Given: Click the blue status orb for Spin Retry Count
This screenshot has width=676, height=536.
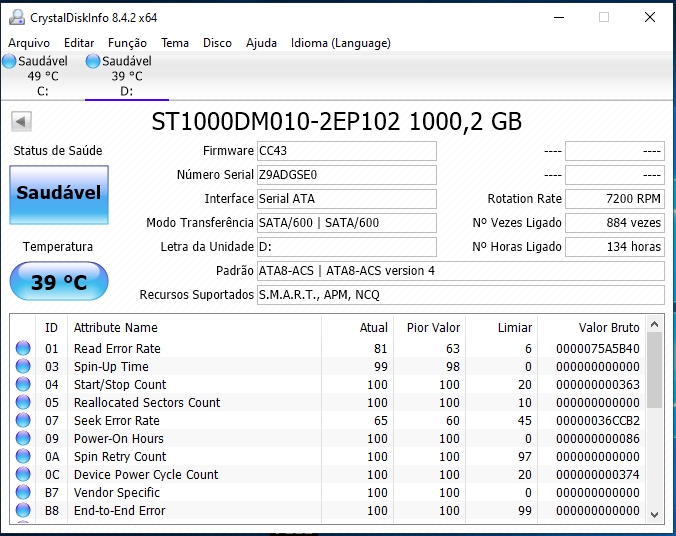Looking at the screenshot, I should [x=23, y=456].
